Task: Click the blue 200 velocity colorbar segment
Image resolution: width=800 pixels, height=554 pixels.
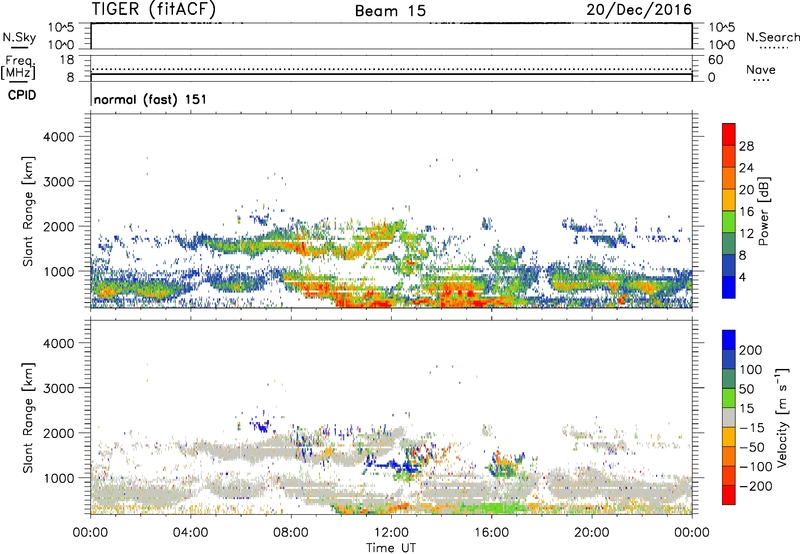Action: [729, 340]
